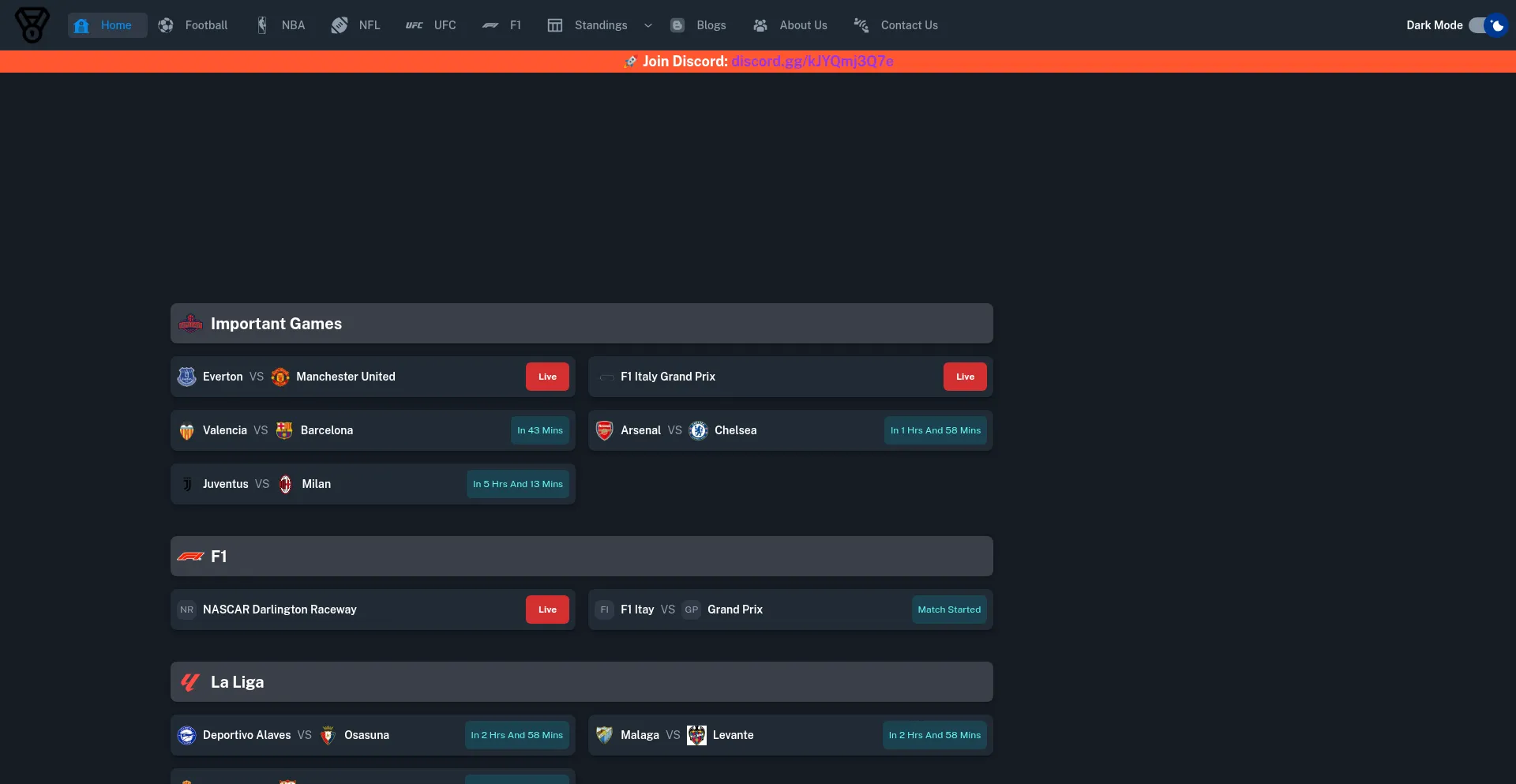Click the site logo in the navbar
Viewport: 1516px width, 784px height.
pyautogui.click(x=32, y=25)
